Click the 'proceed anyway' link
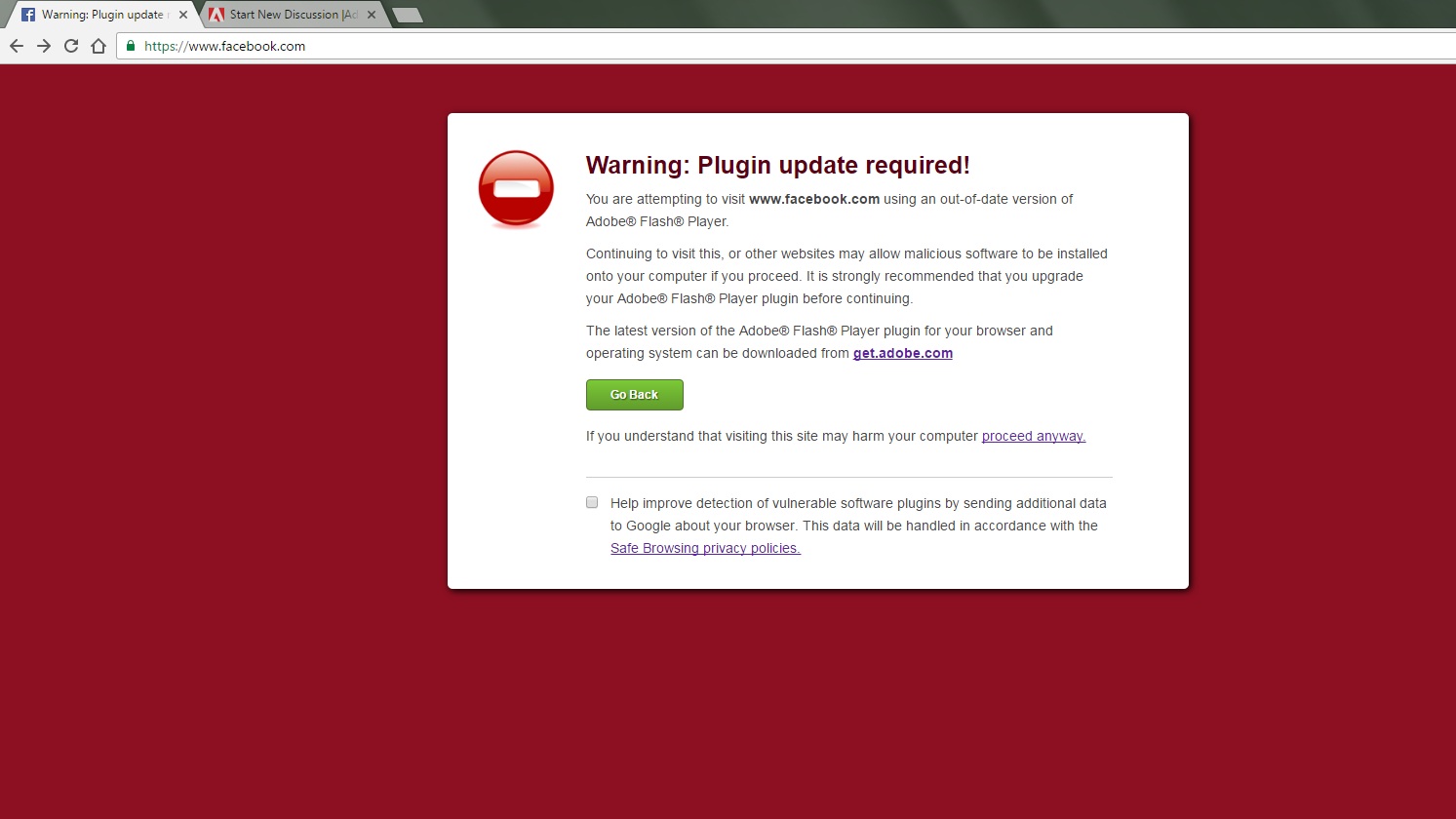The width and height of the screenshot is (1456, 819). tap(1034, 436)
